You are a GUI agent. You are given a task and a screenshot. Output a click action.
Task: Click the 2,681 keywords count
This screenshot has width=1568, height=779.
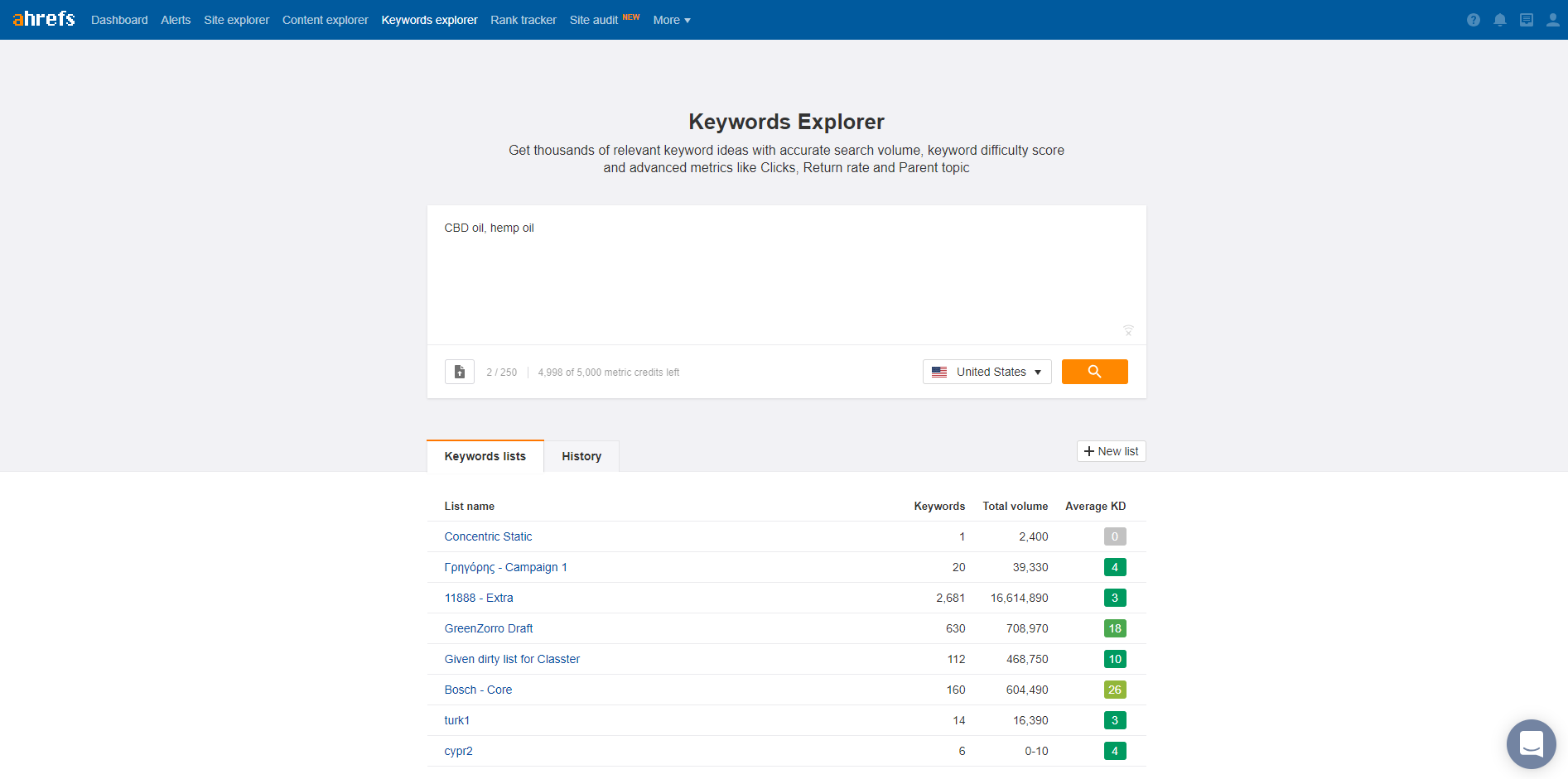pos(951,598)
